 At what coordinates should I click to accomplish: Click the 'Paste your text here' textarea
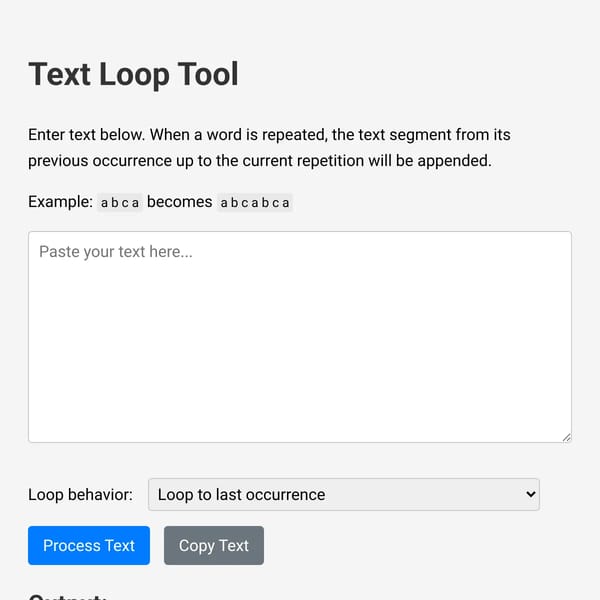(300, 337)
